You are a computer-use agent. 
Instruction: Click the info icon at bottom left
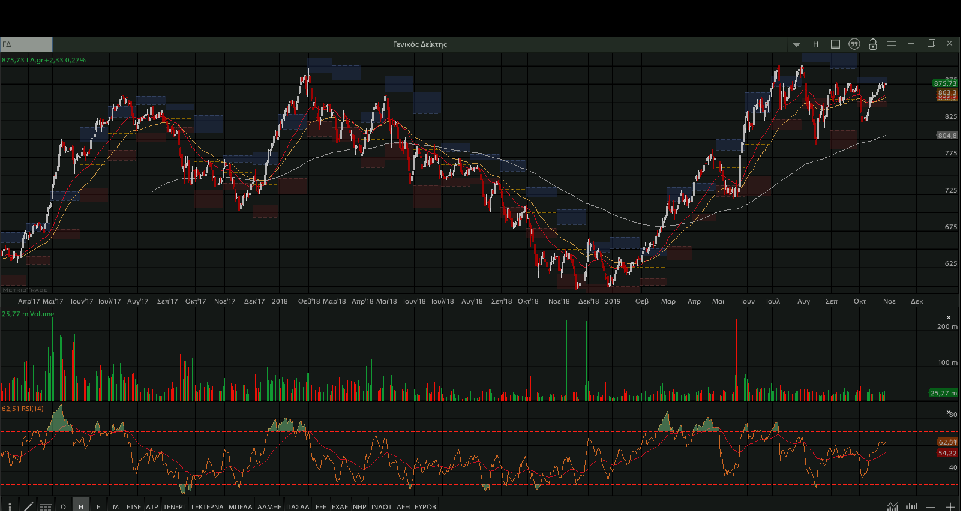point(9,506)
